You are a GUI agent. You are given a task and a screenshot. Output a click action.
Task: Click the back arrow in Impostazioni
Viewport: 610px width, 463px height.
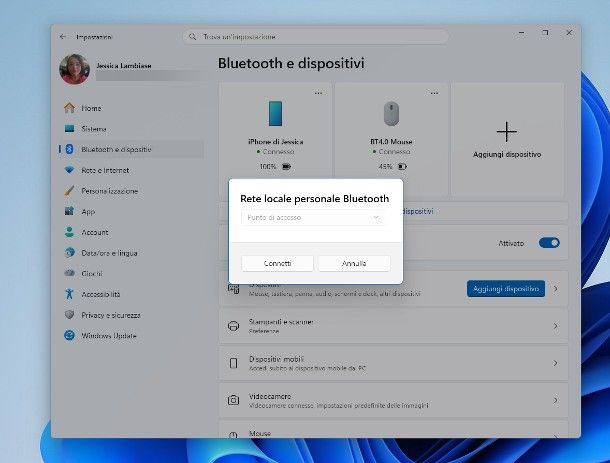click(63, 37)
